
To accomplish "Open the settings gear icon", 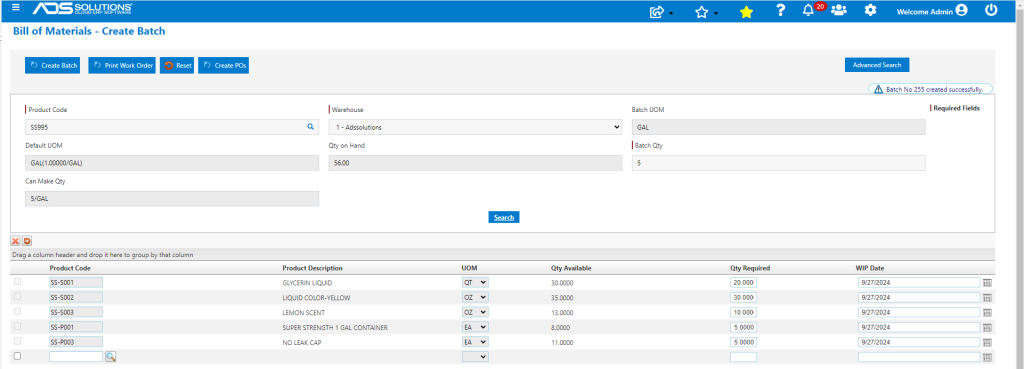I will 870,10.
